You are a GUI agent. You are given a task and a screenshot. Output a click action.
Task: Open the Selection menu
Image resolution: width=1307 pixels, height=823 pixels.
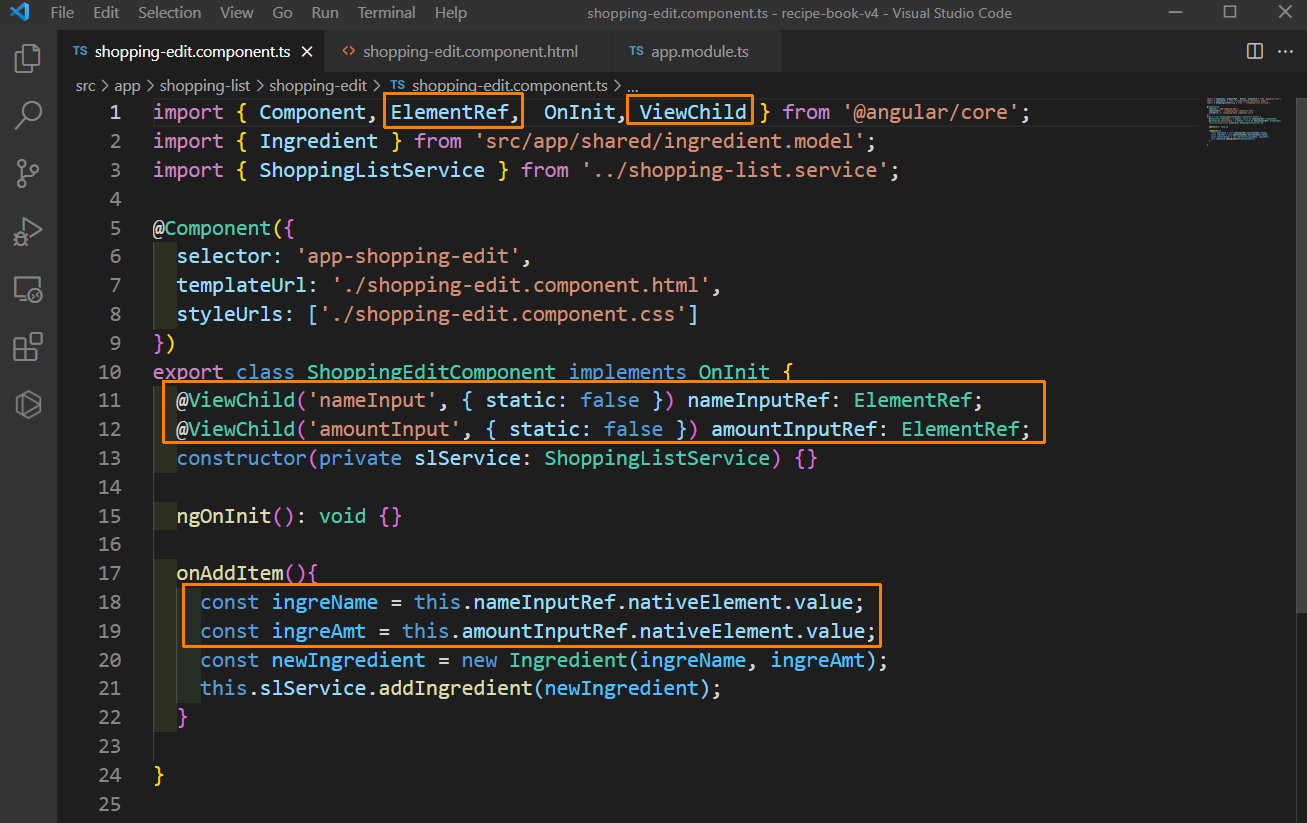coord(169,13)
